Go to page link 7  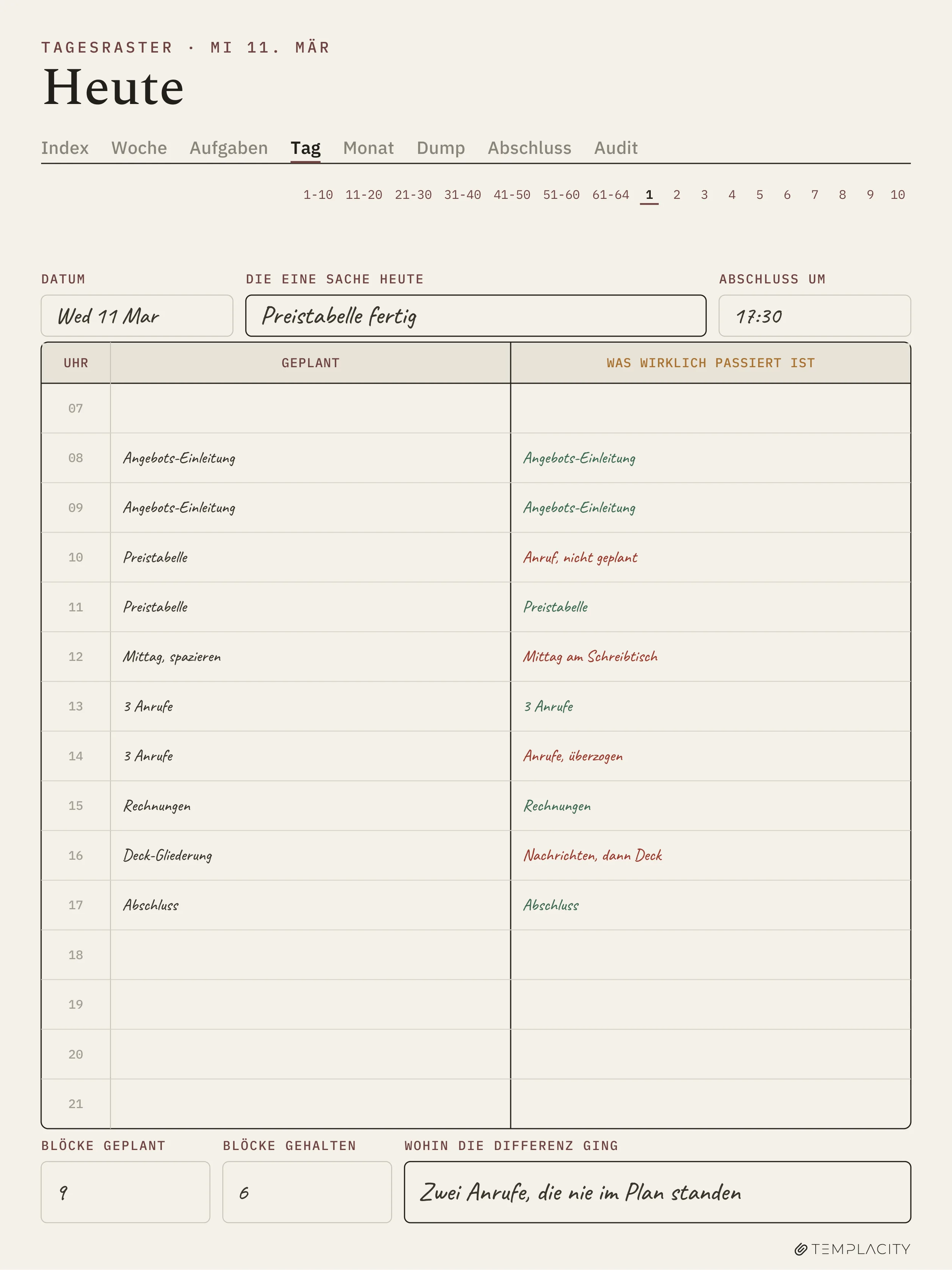click(814, 195)
